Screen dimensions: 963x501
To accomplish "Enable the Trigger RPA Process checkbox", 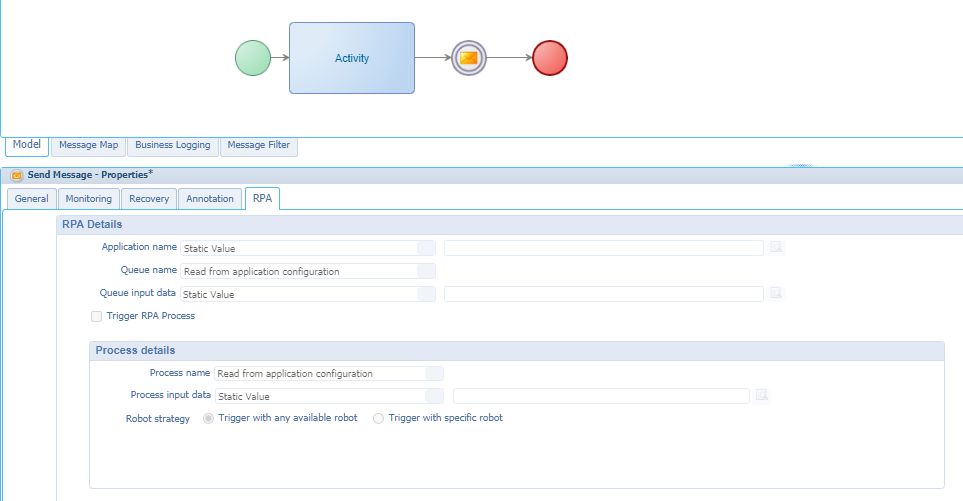I will click(x=97, y=316).
